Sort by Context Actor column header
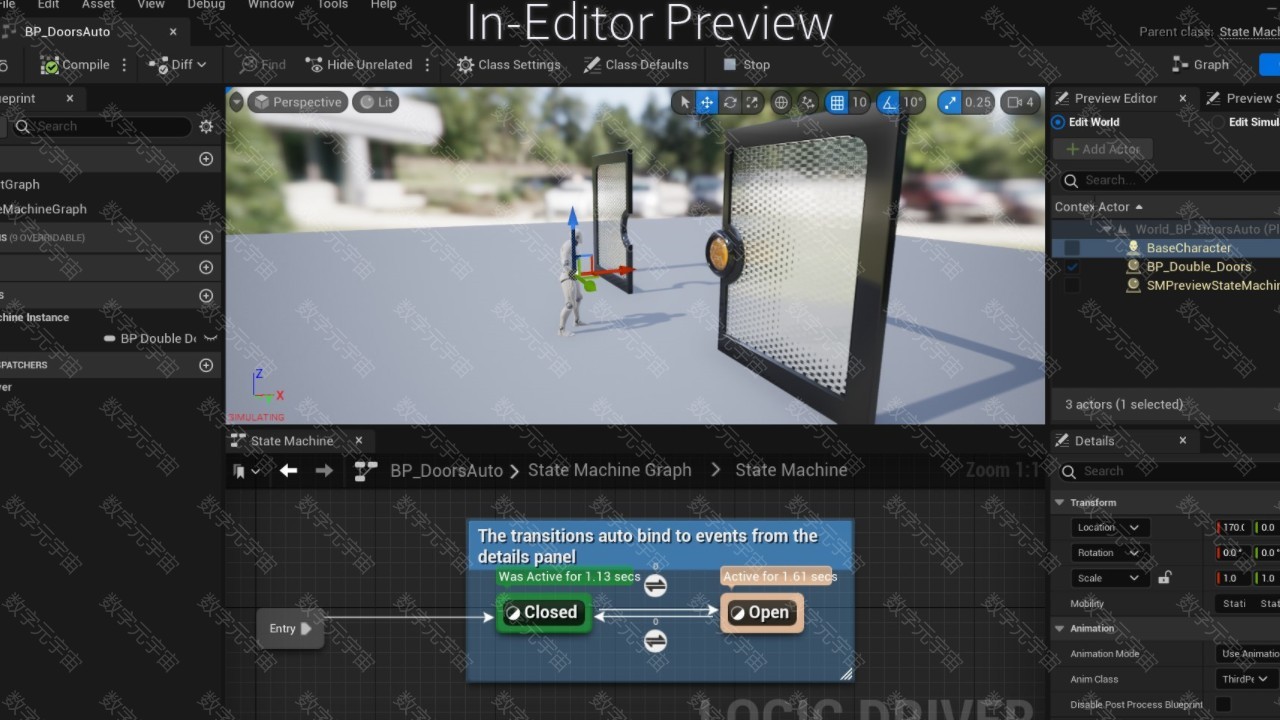Image resolution: width=1280 pixels, height=720 pixels. click(1098, 207)
